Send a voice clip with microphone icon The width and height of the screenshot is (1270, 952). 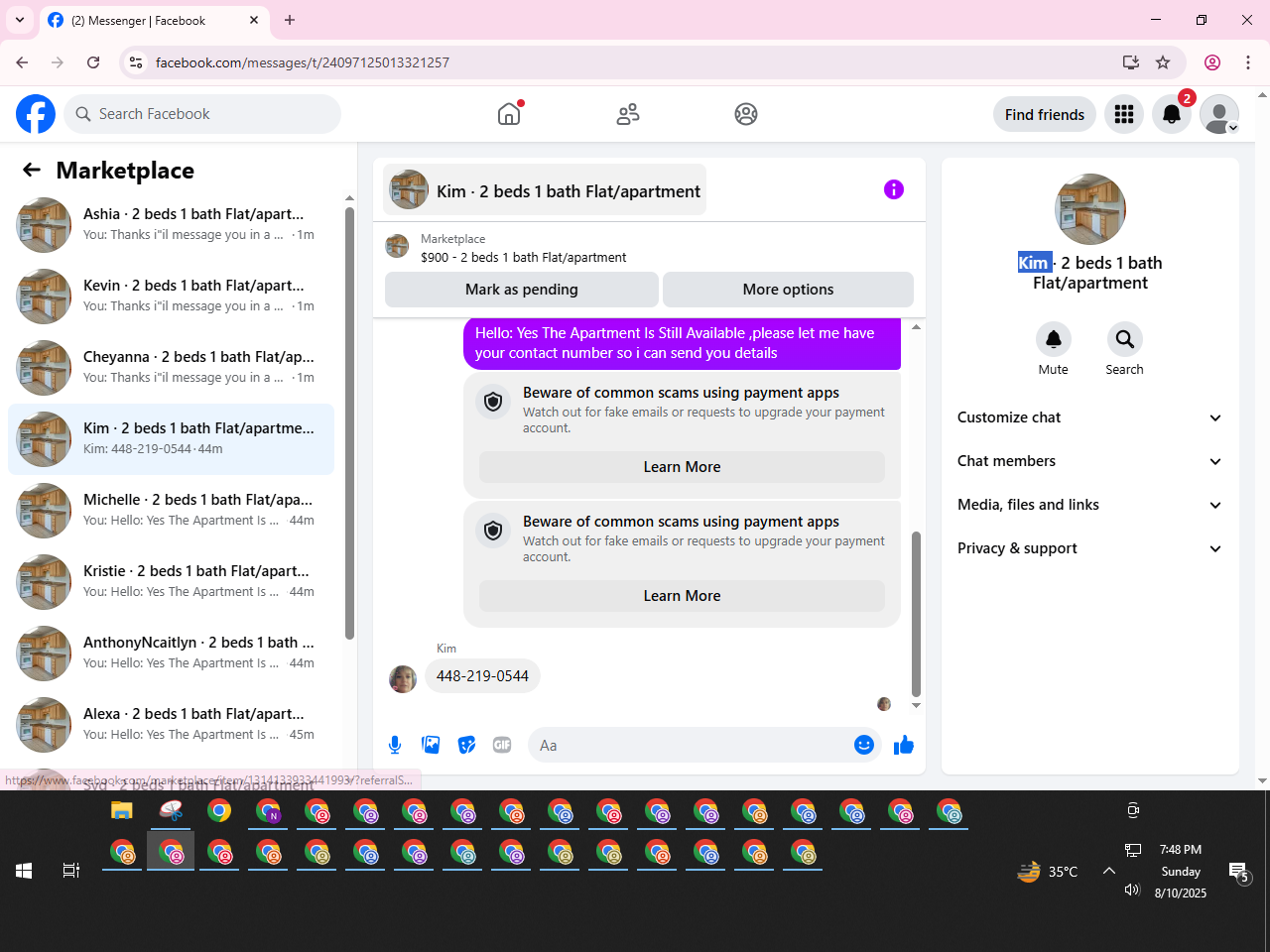(x=395, y=745)
